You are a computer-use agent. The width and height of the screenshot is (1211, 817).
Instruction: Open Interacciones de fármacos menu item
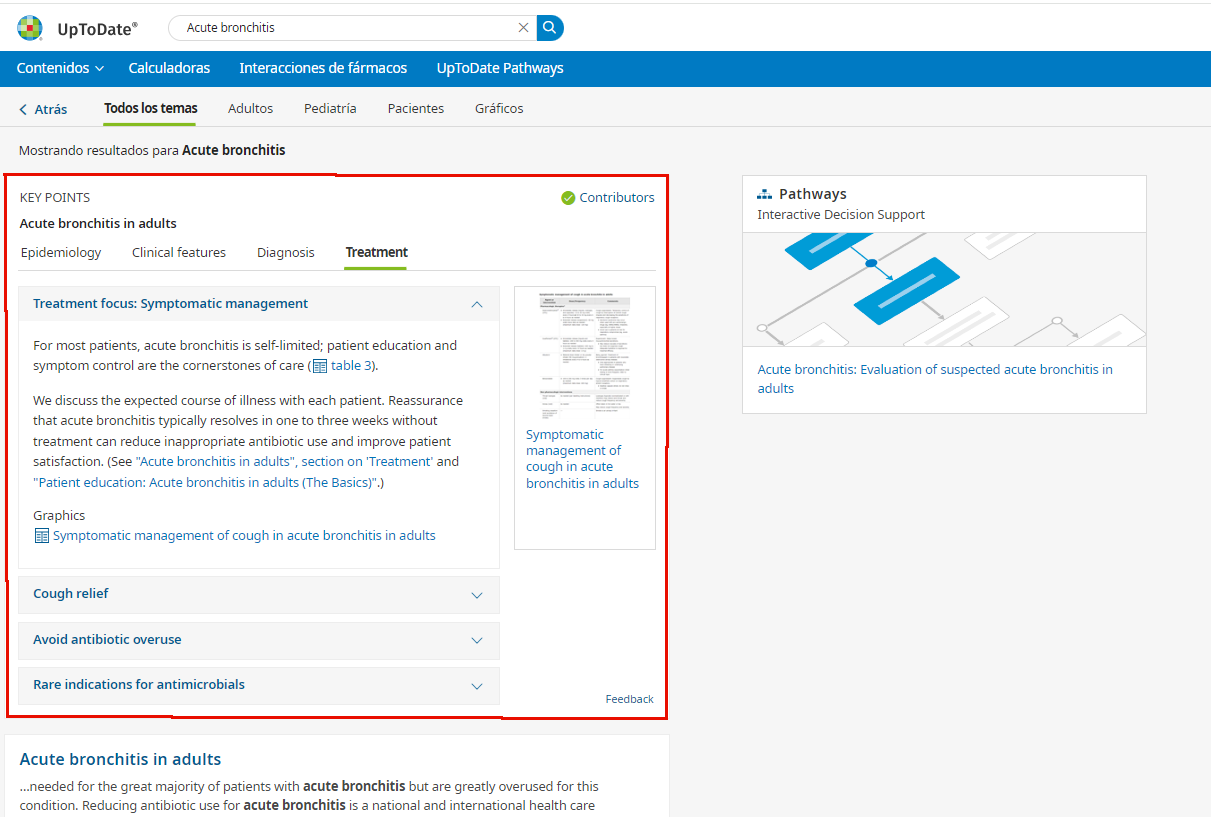tap(323, 68)
